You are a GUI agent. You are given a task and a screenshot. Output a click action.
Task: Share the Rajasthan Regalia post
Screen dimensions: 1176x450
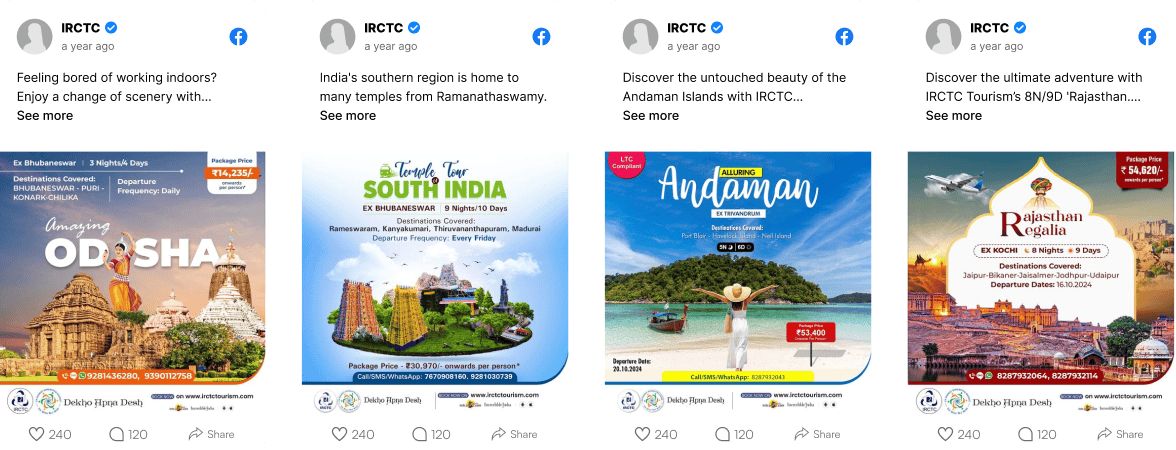tap(1120, 434)
